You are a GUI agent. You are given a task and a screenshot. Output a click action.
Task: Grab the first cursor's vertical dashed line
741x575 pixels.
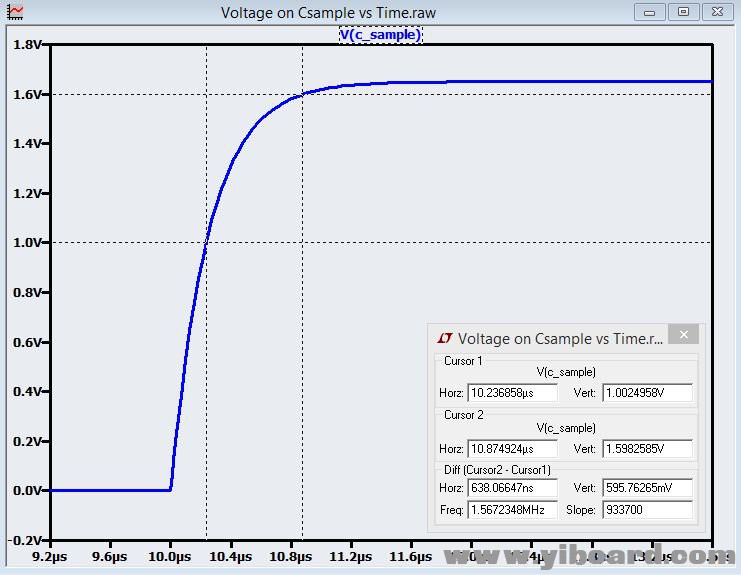click(206, 150)
